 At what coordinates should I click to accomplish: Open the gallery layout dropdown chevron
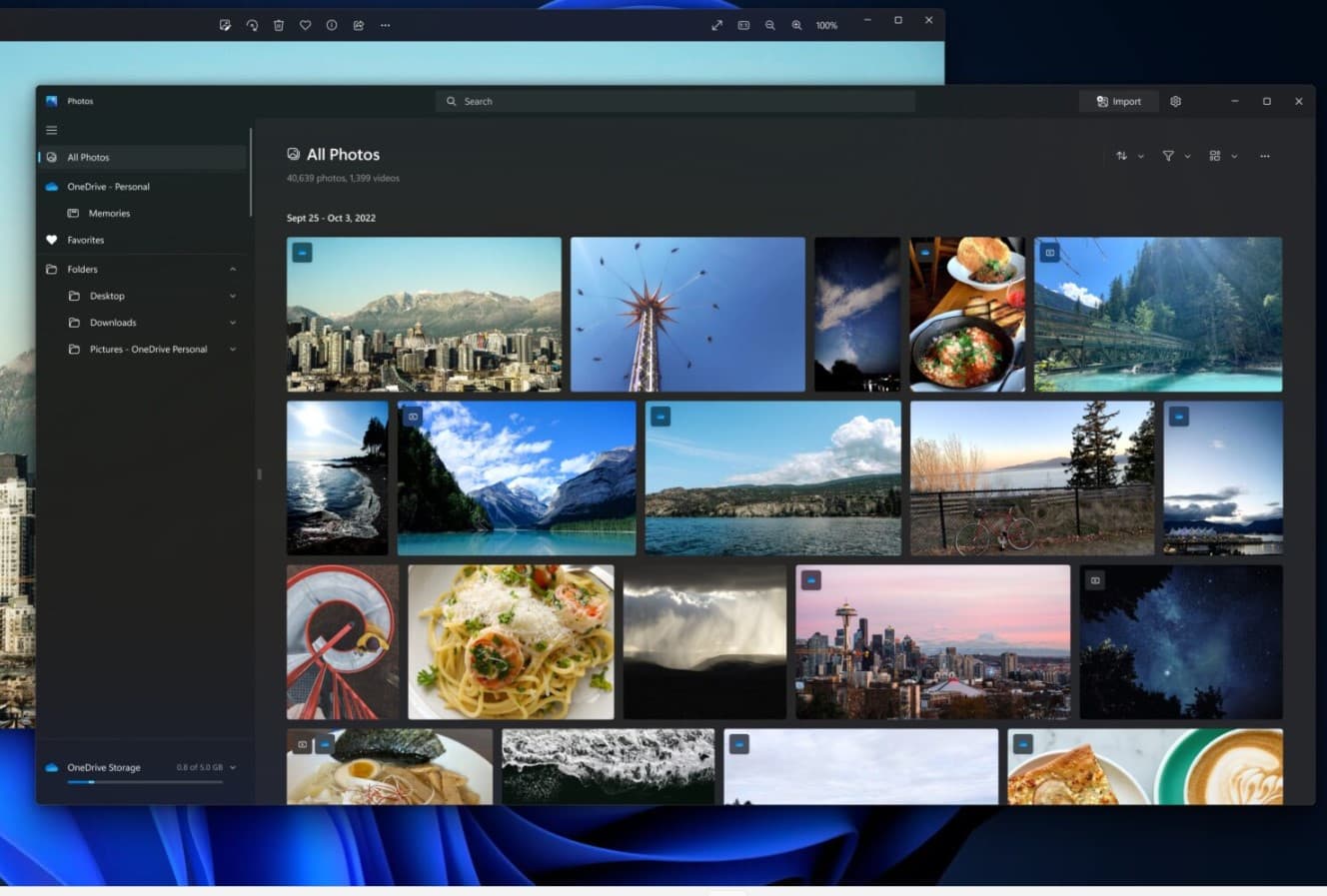coord(1235,156)
